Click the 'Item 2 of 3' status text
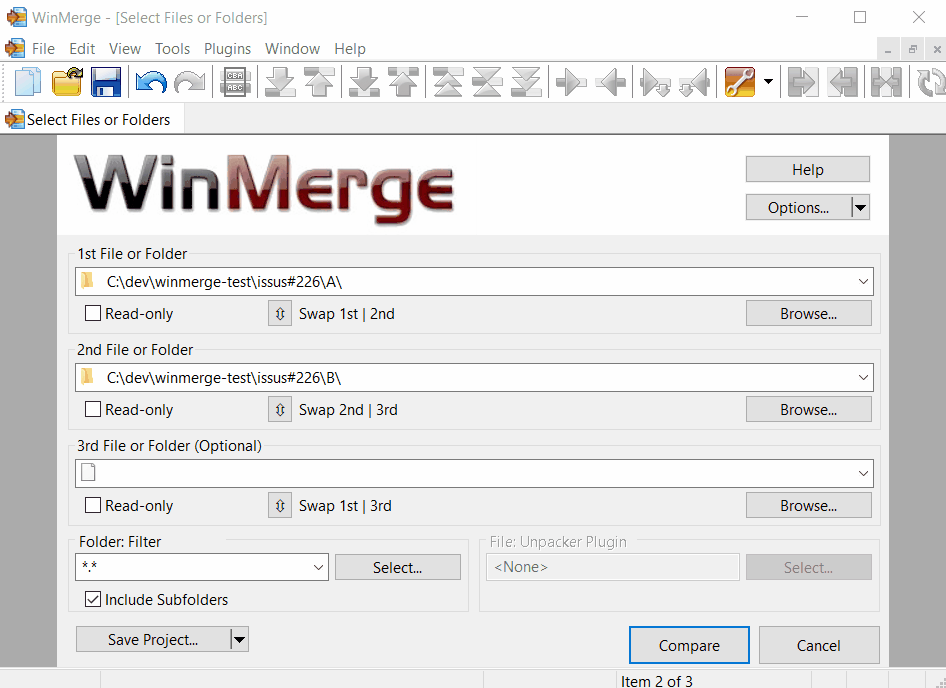Viewport: 946px width, 688px height. point(656,681)
